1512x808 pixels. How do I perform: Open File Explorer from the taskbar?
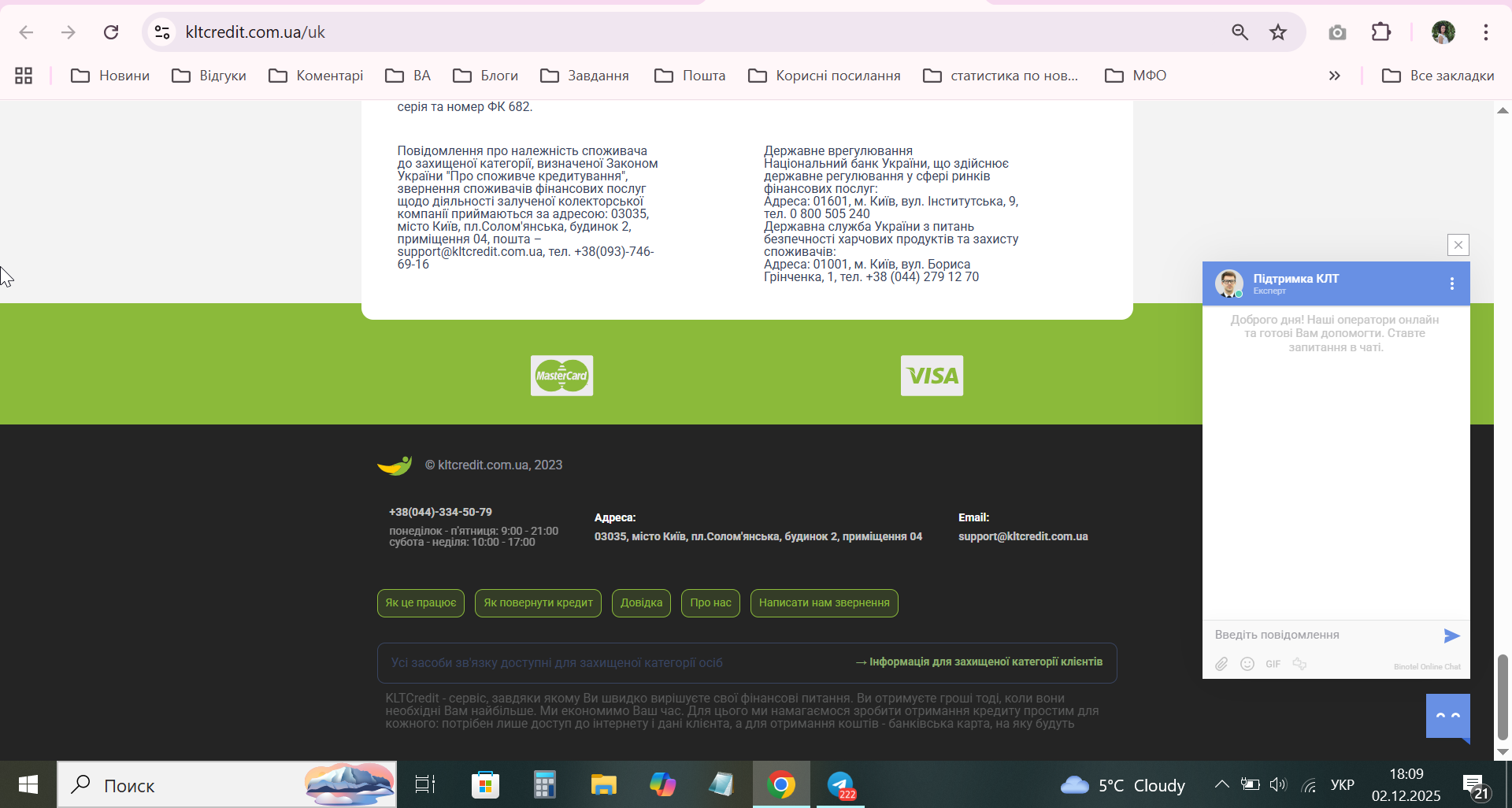point(604,784)
